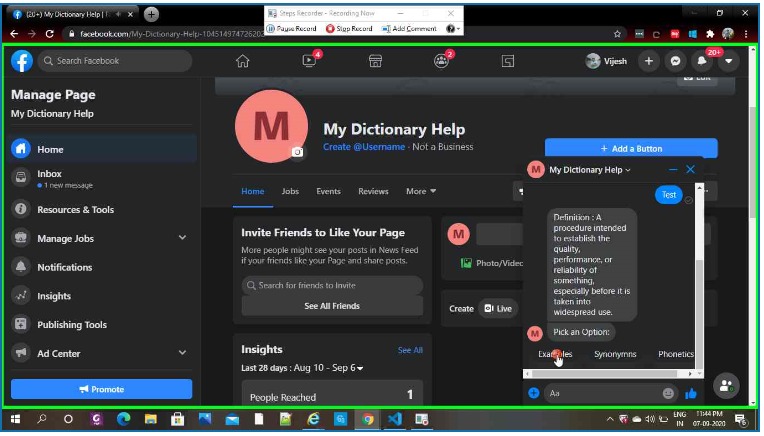The image size is (764, 436).
Task: Minimize the My Dictionary Help chat
Action: (673, 170)
